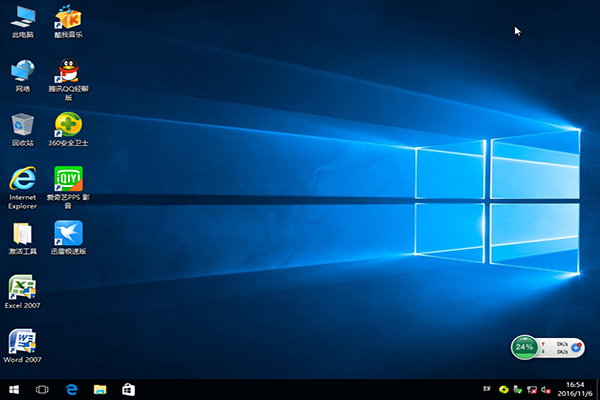Open File Explorer from the taskbar

[100, 390]
